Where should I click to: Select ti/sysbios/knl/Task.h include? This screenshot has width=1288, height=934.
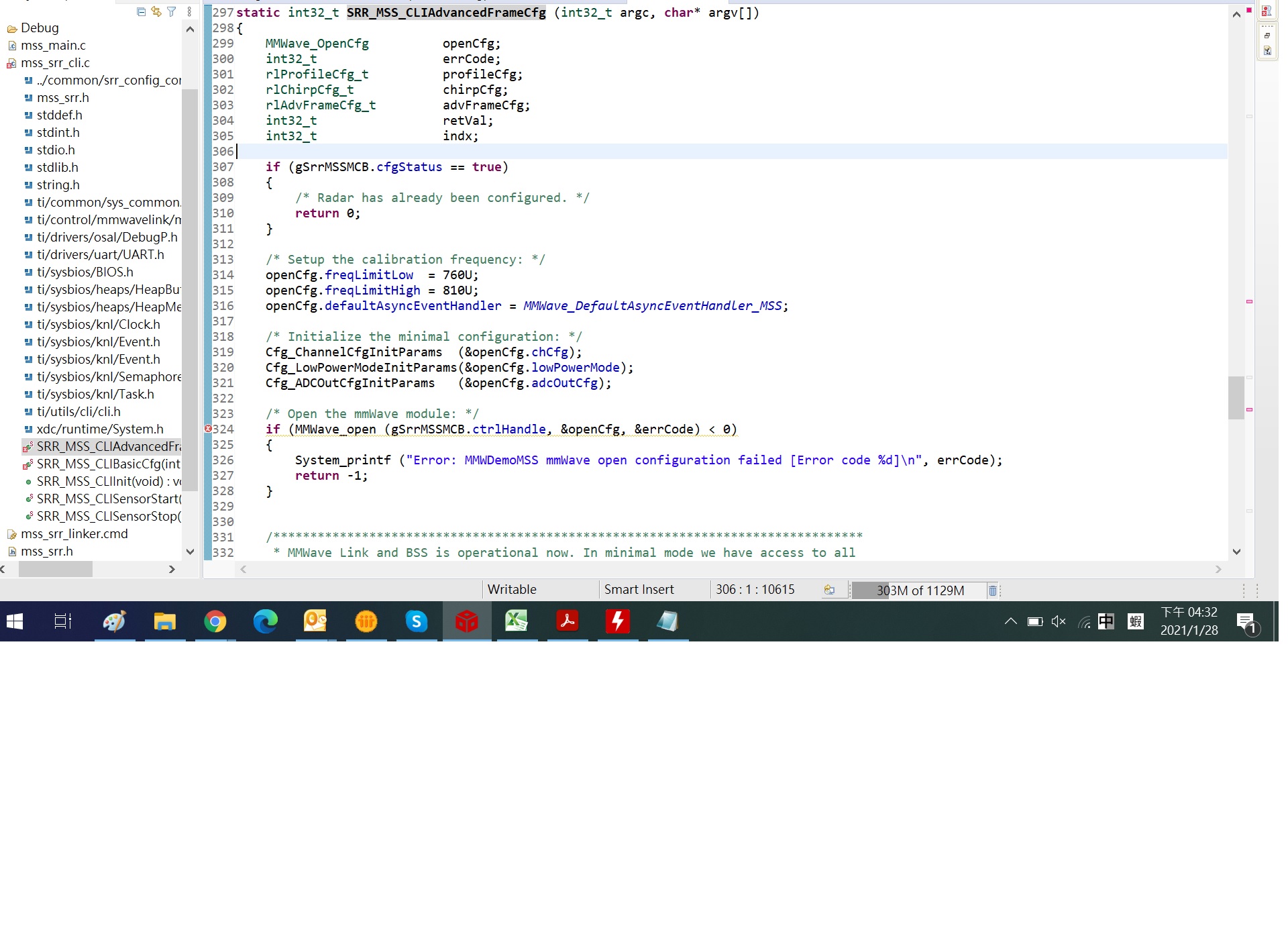coord(89,395)
